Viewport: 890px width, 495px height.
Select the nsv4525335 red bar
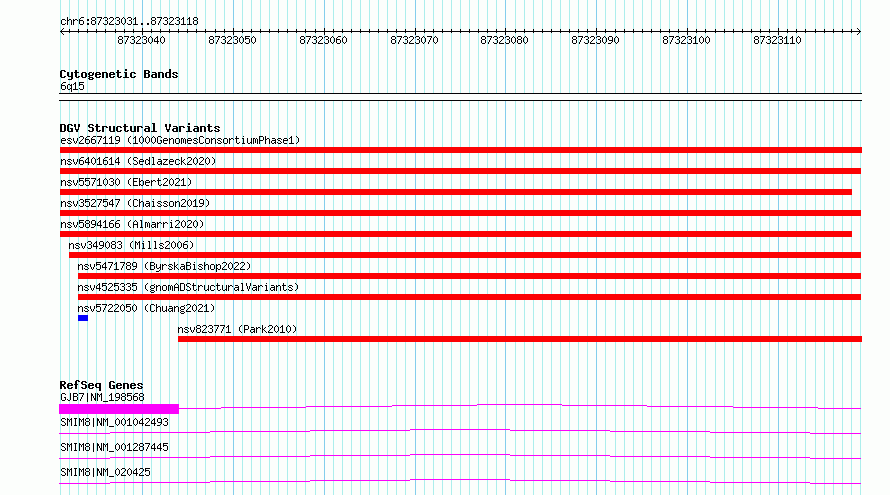[x=469, y=297]
